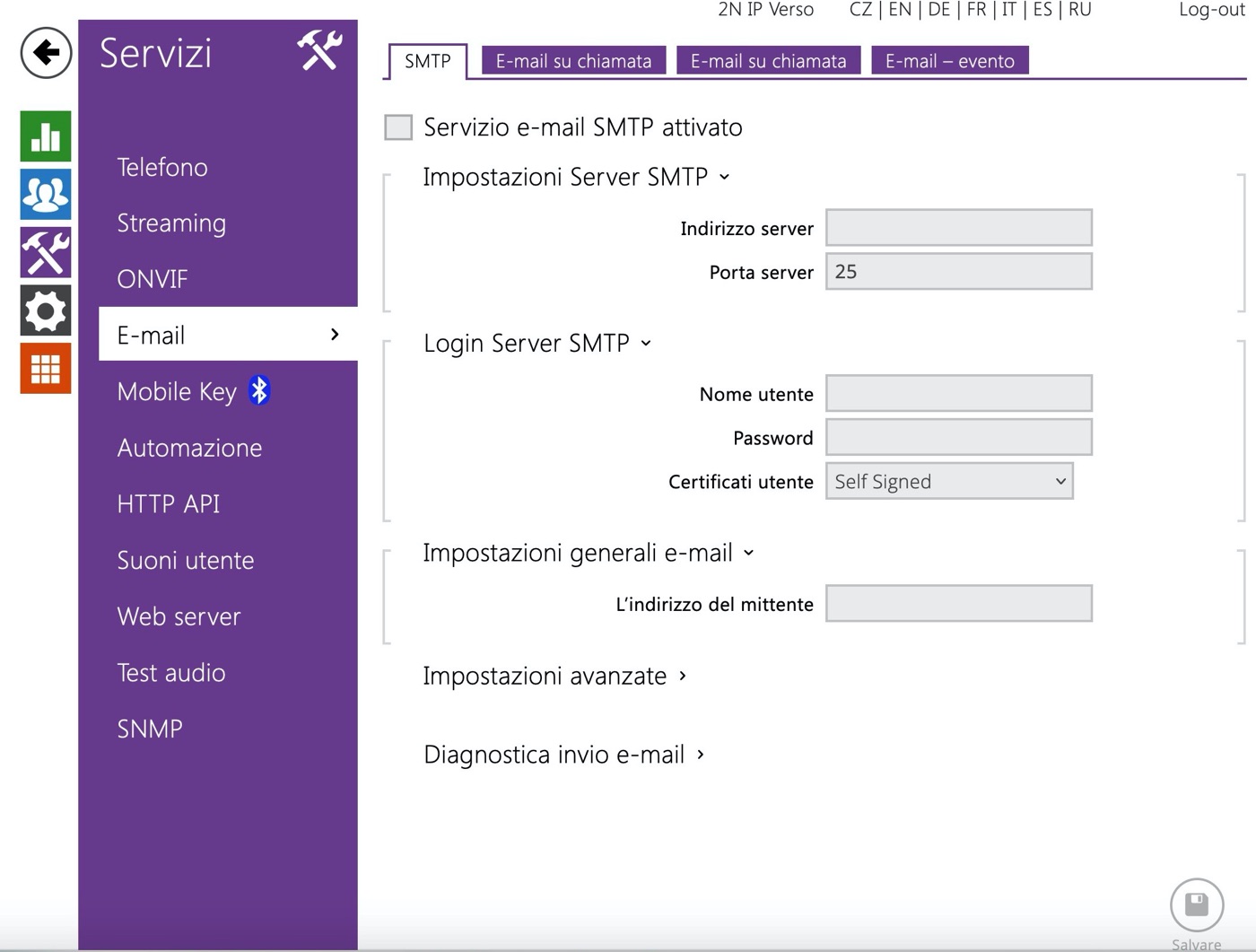Switch language to CZ
This screenshot has height=952, width=1256.
tap(860, 10)
